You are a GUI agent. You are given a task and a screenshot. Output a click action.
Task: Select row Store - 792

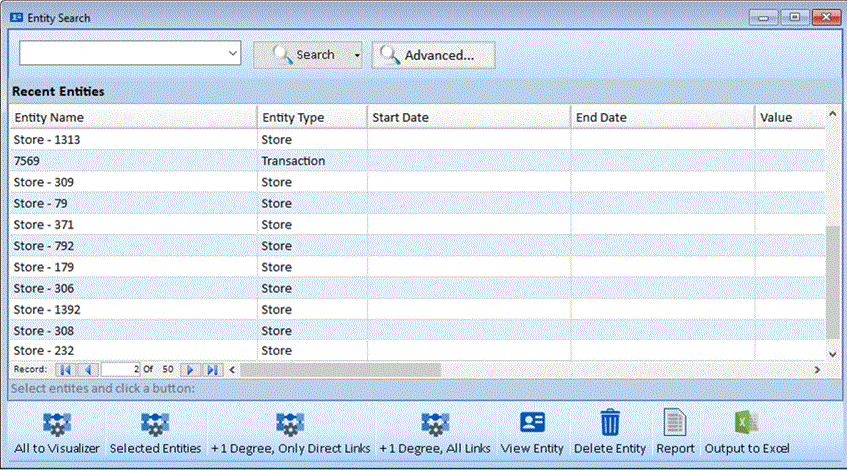[417, 246]
